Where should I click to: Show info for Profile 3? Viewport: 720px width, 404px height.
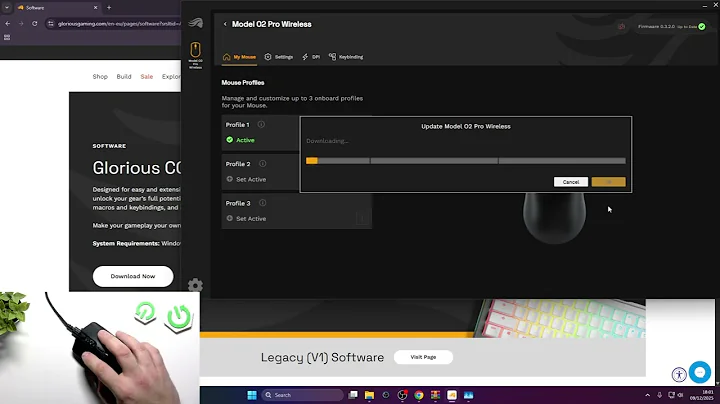[x=262, y=203]
